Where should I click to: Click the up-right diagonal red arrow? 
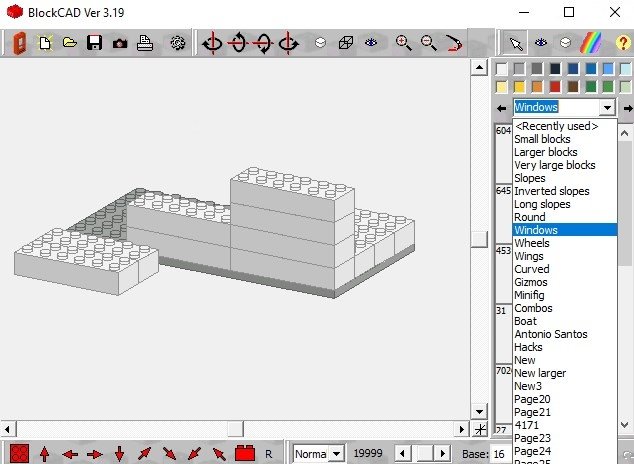pos(144,453)
